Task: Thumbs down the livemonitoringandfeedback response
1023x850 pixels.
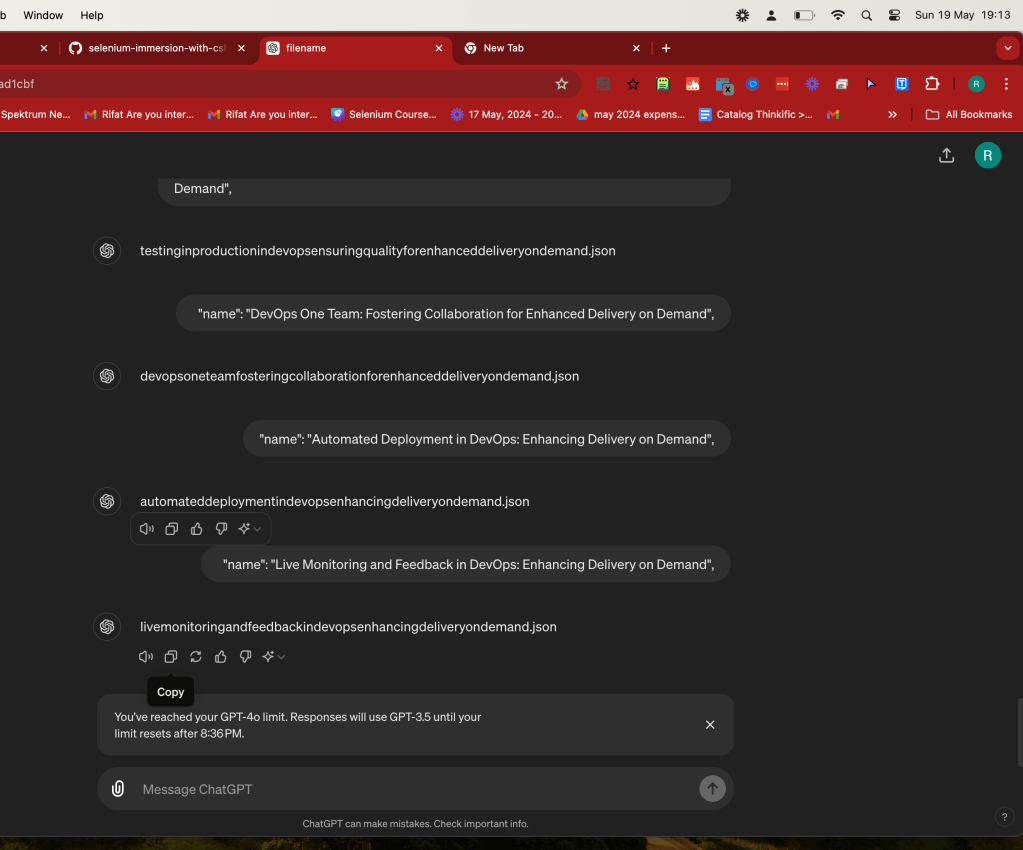Action: [245, 656]
